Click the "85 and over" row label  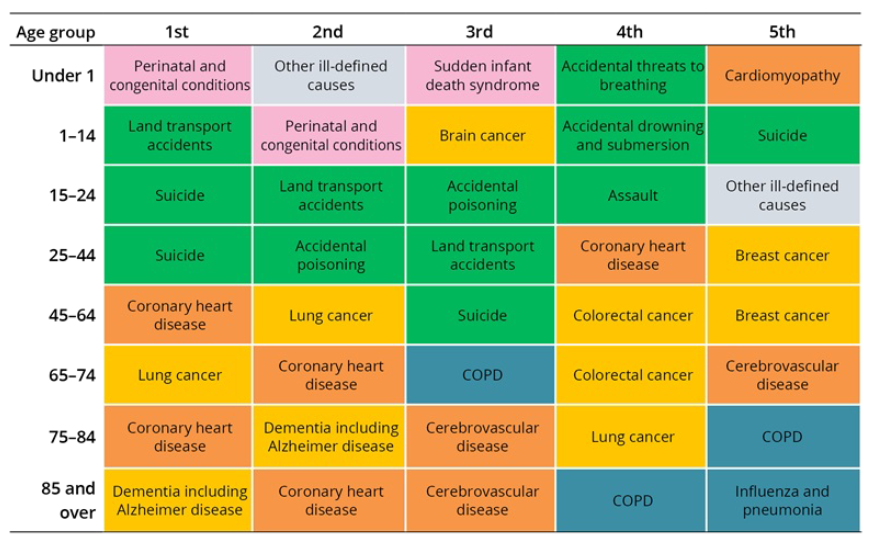(x=69, y=501)
